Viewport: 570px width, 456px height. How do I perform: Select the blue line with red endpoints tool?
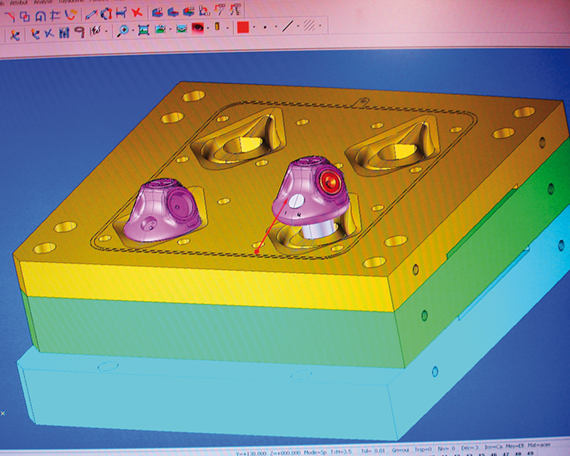(x=91, y=15)
